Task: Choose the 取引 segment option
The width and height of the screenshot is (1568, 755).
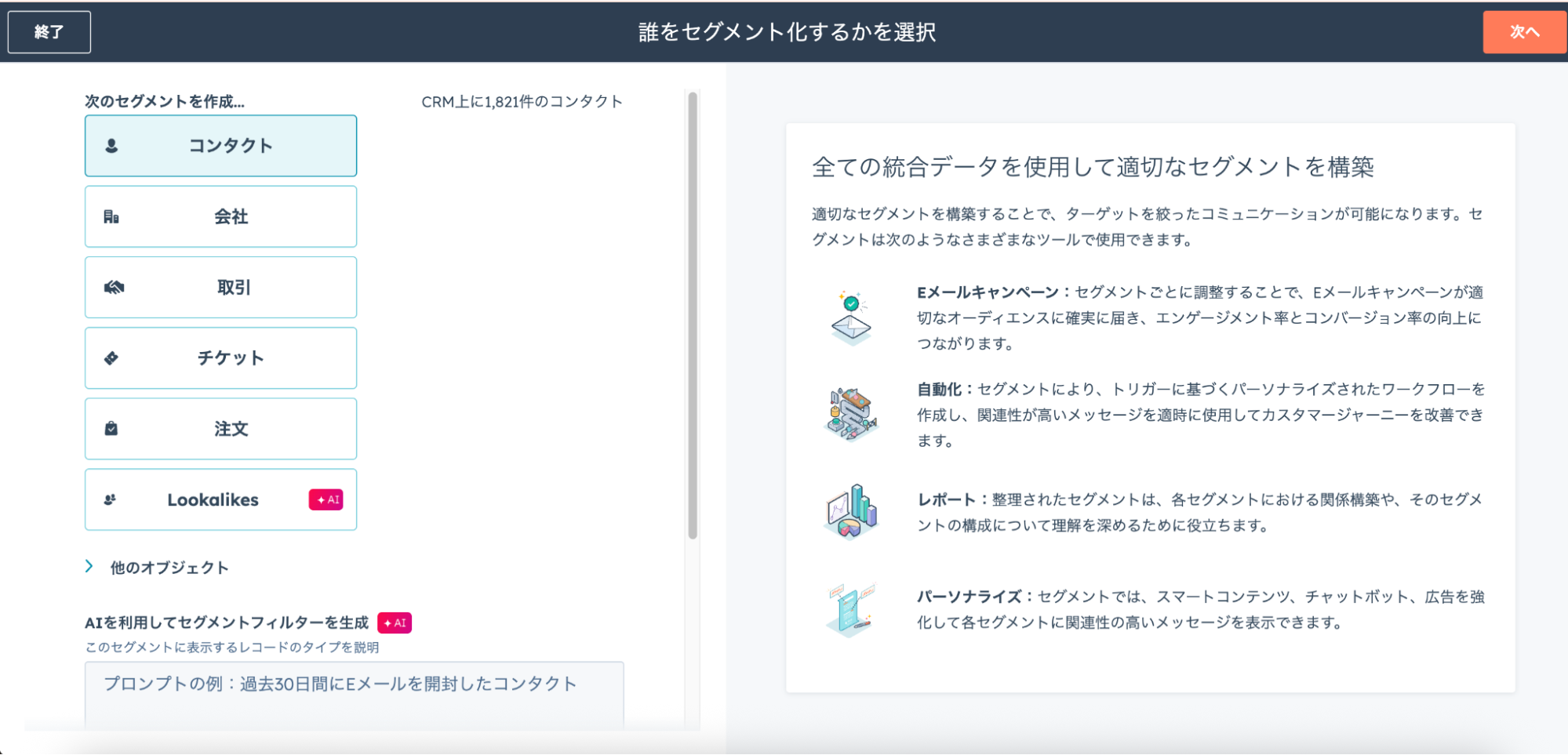Action: pos(233,288)
